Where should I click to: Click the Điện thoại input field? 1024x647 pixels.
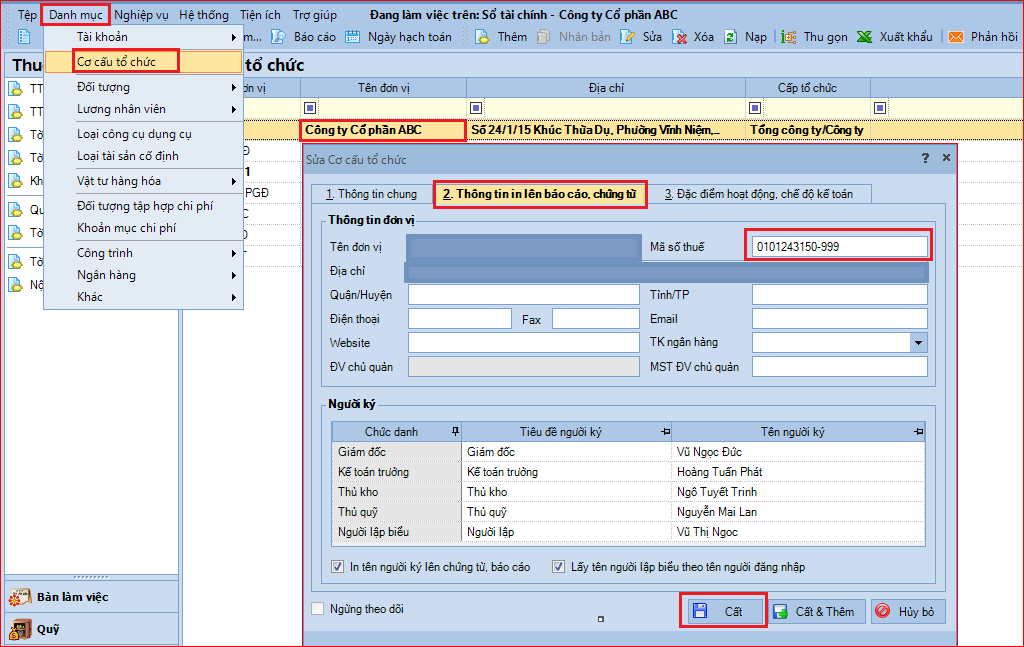coord(460,319)
